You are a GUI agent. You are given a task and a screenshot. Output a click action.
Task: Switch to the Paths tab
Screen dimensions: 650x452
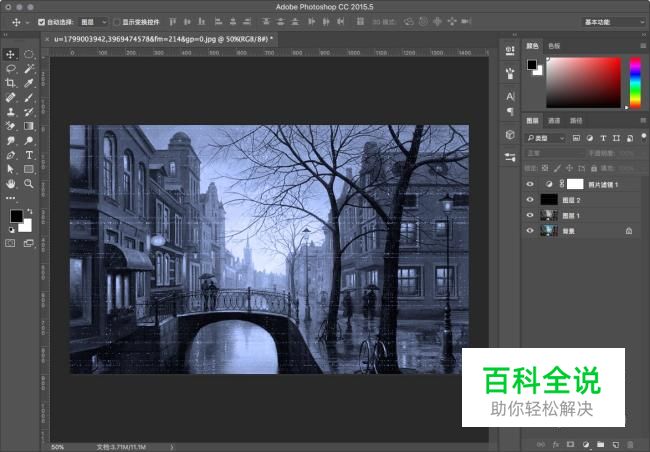pyautogui.click(x=576, y=121)
